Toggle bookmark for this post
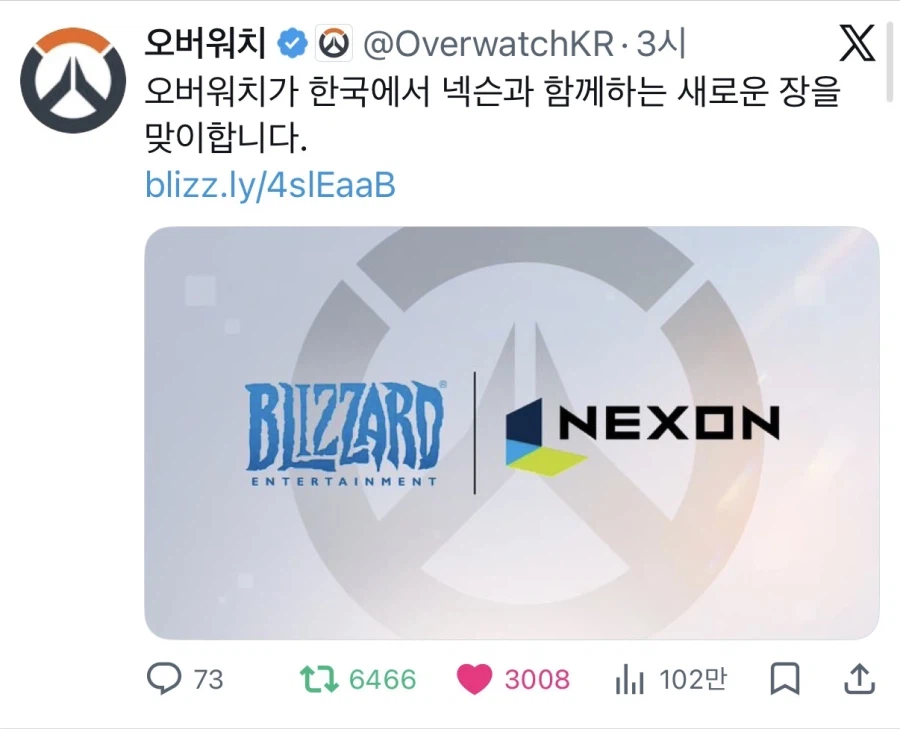 click(x=785, y=679)
